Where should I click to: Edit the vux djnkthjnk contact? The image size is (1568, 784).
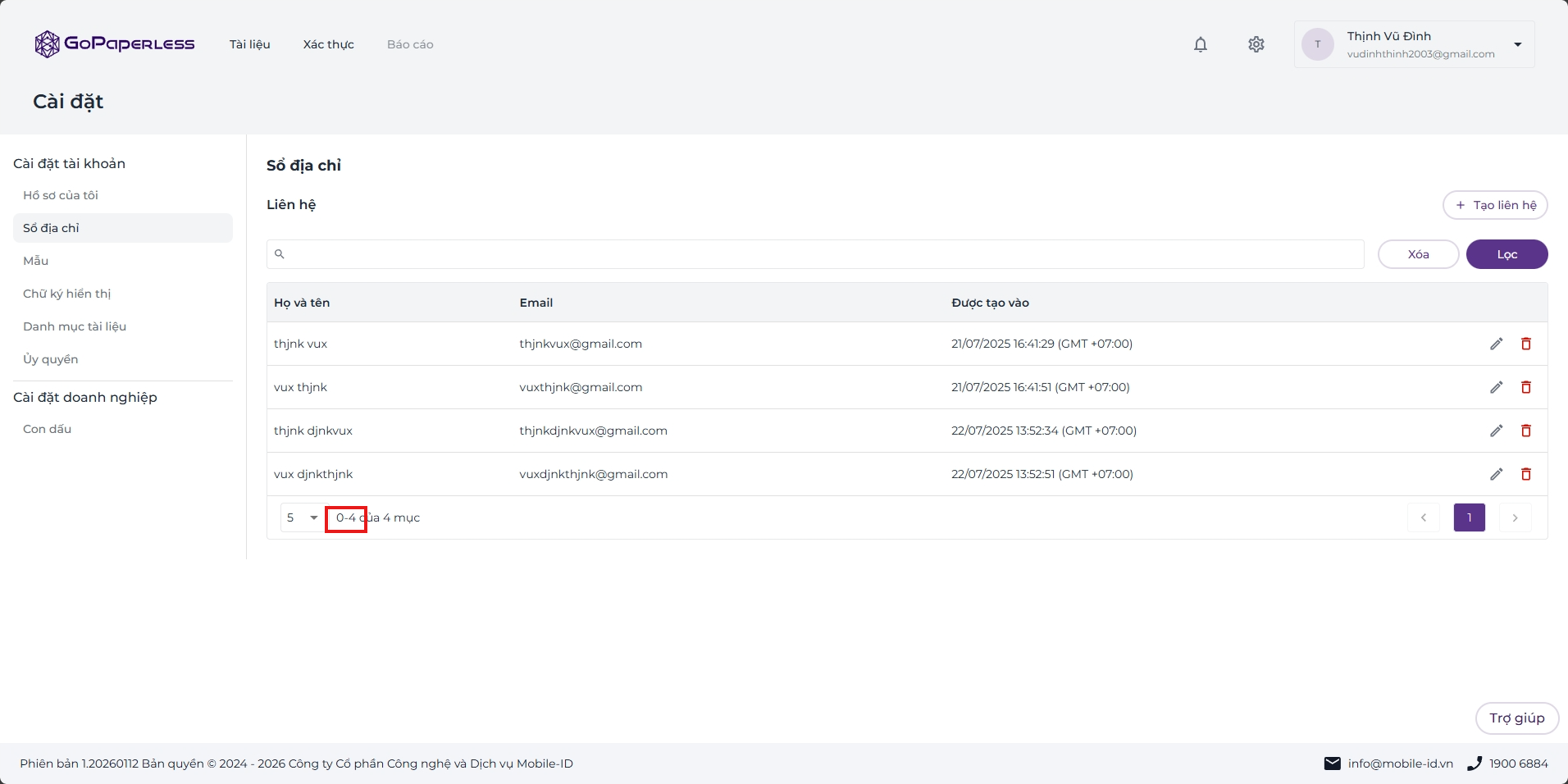point(1497,474)
